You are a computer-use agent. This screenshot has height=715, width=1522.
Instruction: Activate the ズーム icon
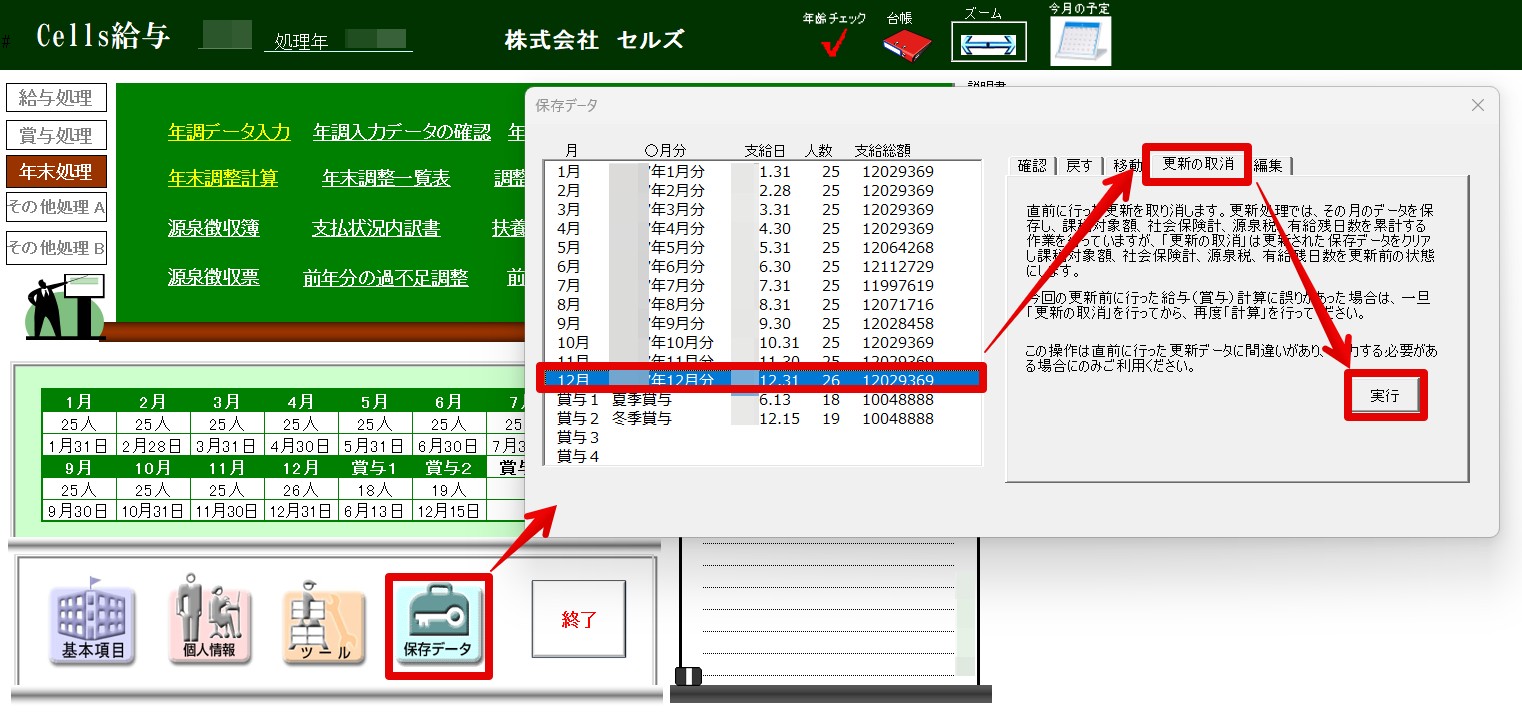(988, 42)
